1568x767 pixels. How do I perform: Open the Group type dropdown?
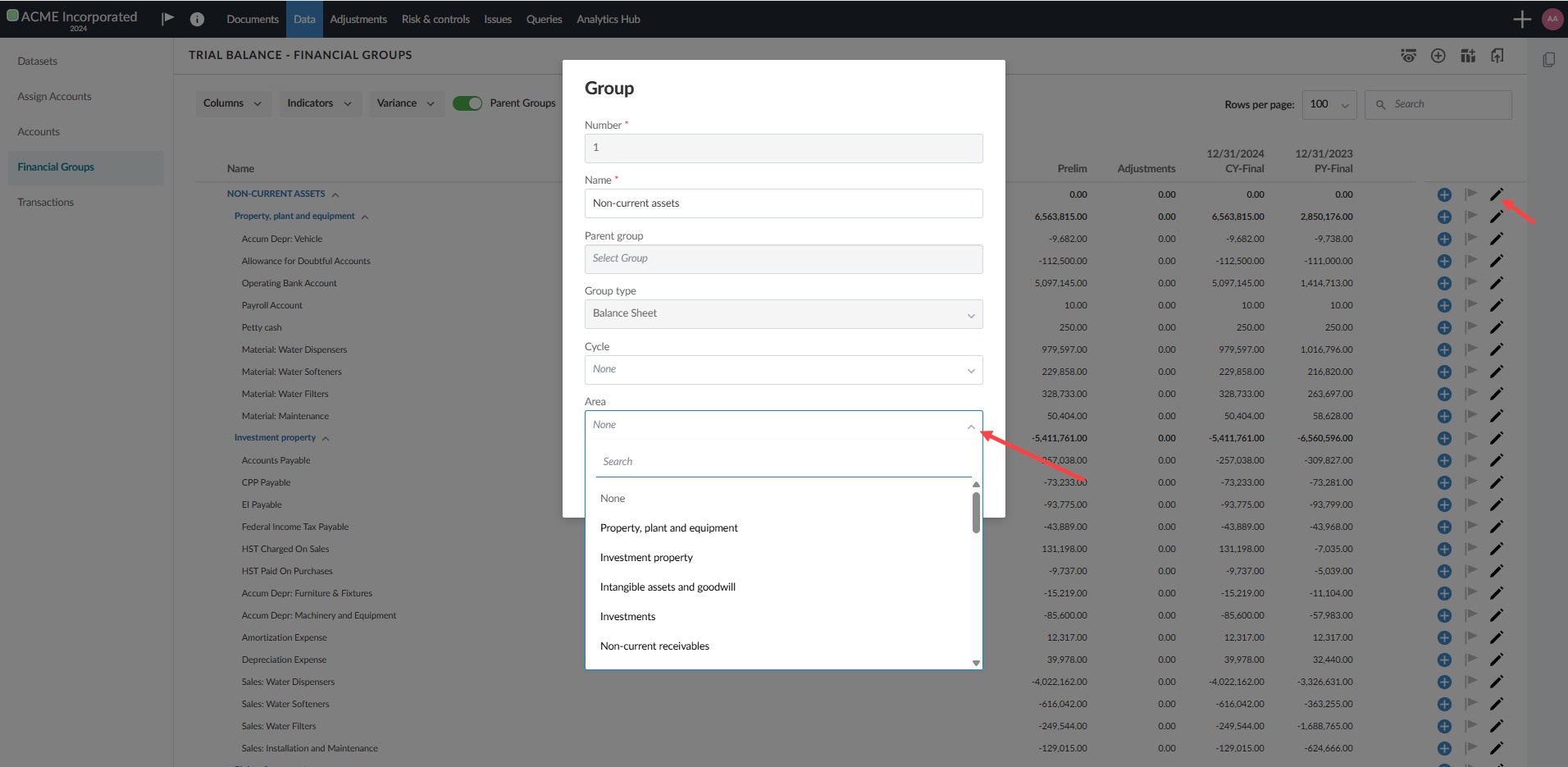[x=783, y=314]
